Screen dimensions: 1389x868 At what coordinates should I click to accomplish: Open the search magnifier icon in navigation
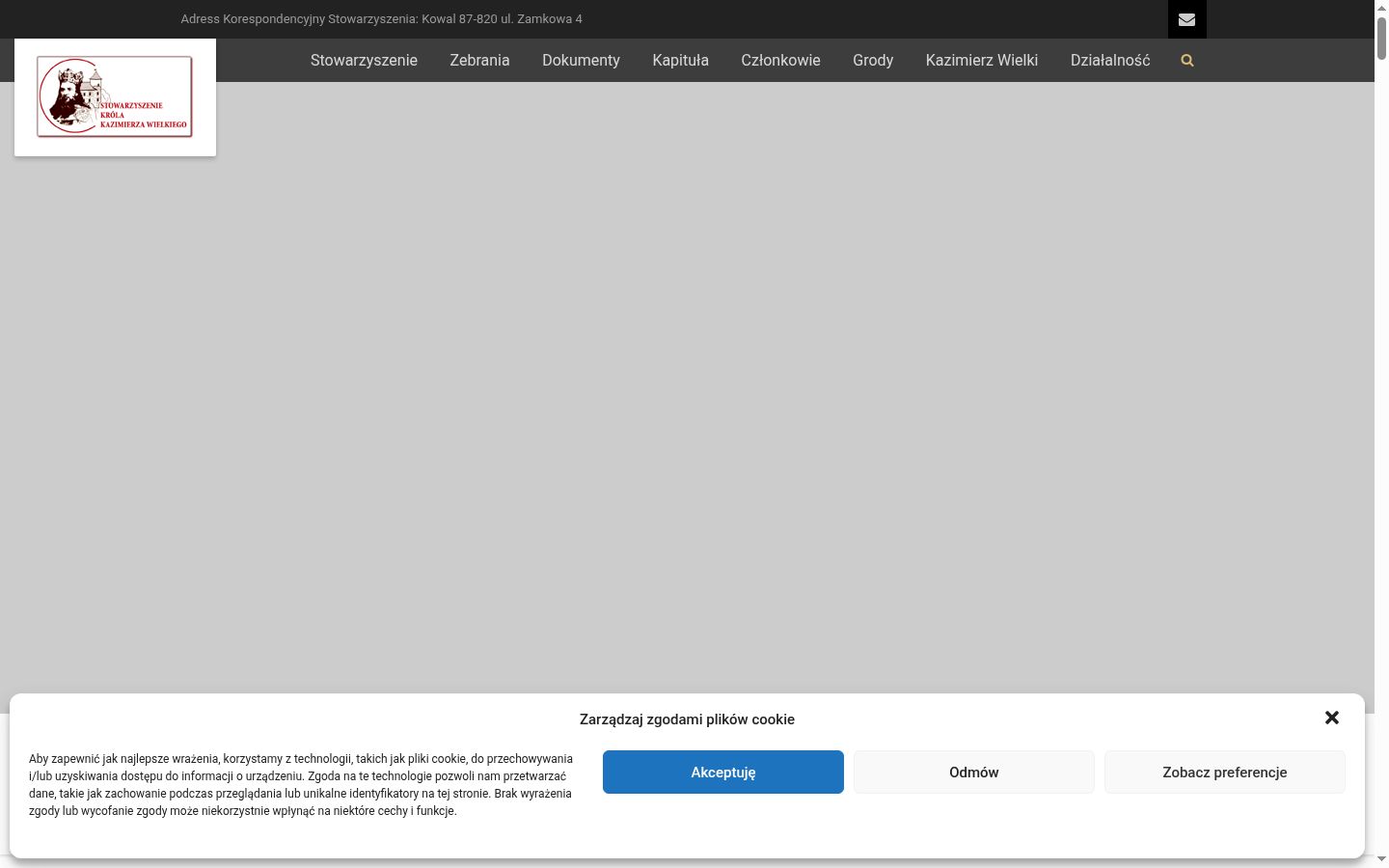pyautogui.click(x=1187, y=61)
